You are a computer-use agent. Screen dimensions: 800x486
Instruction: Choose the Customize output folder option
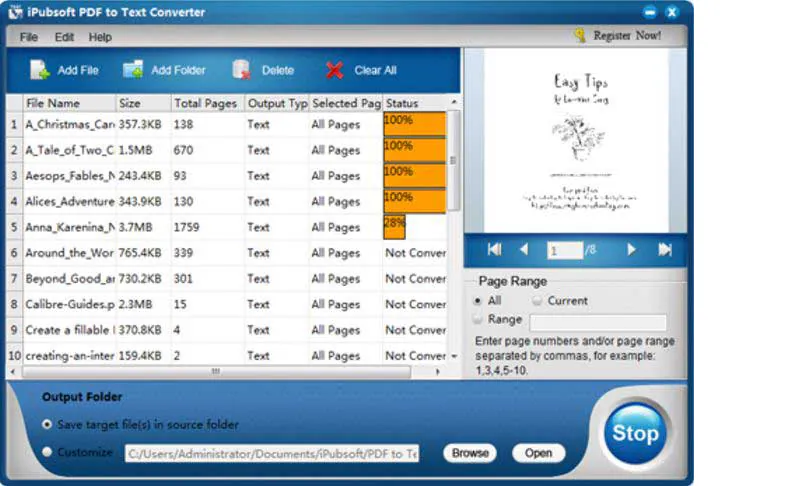click(47, 452)
